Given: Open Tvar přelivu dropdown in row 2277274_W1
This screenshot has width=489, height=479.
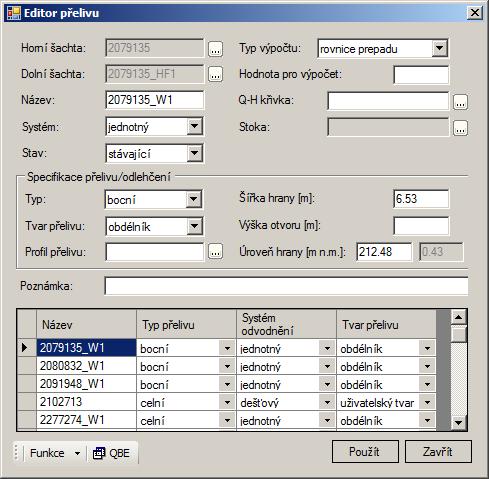Looking at the screenshot, I should click(x=427, y=420).
